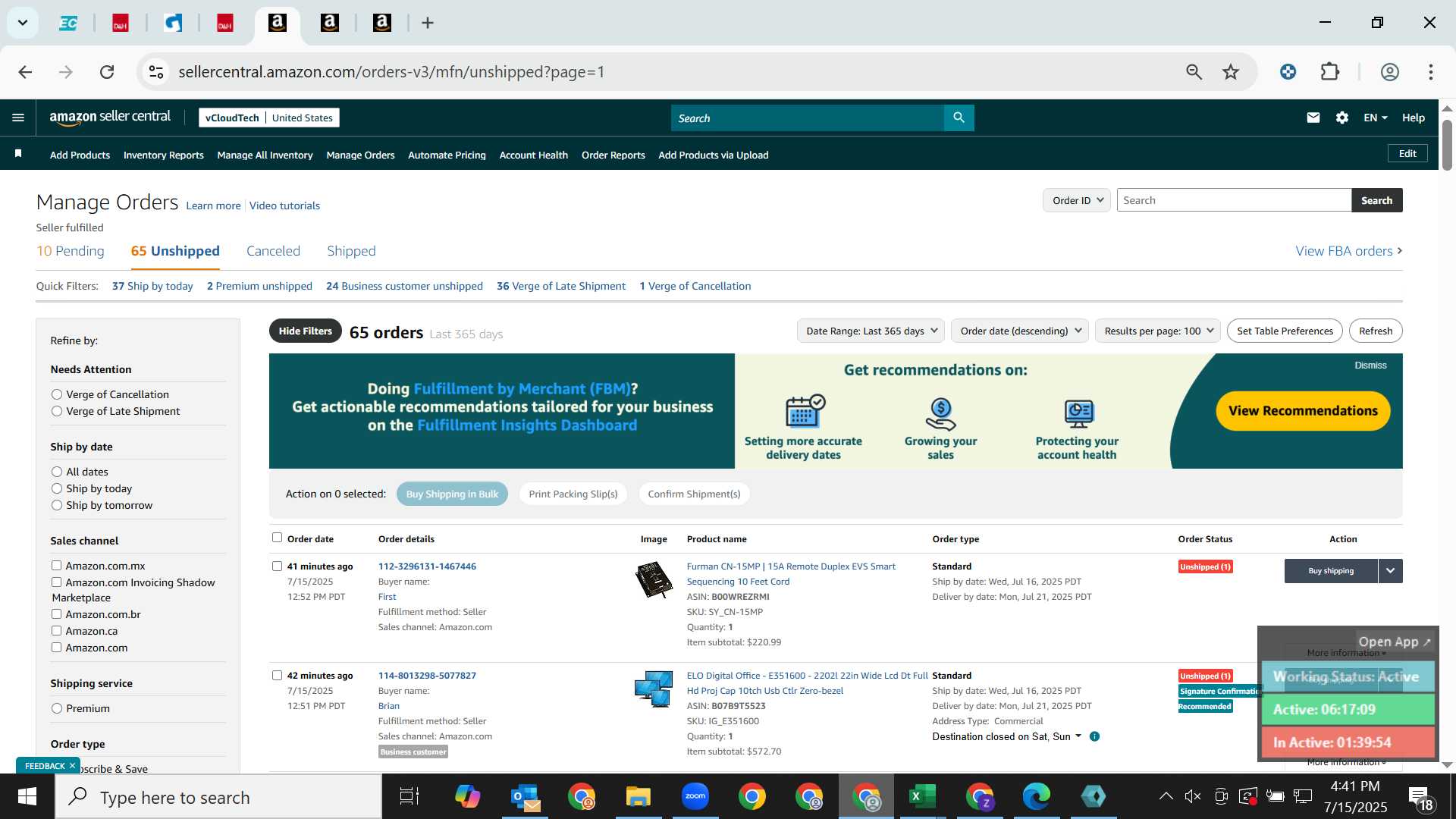
Task: Click the Windows Start button
Action: [27, 796]
